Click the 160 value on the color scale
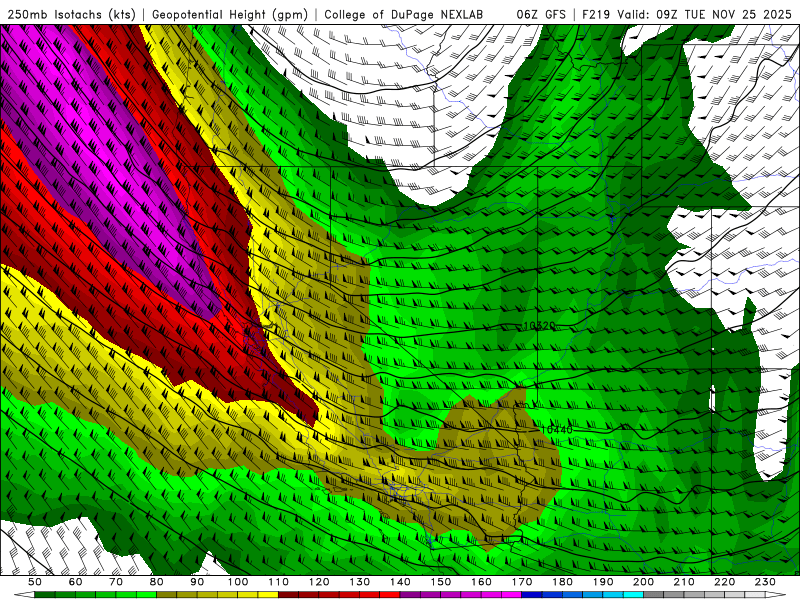This screenshot has height=600, width=800. [x=481, y=582]
